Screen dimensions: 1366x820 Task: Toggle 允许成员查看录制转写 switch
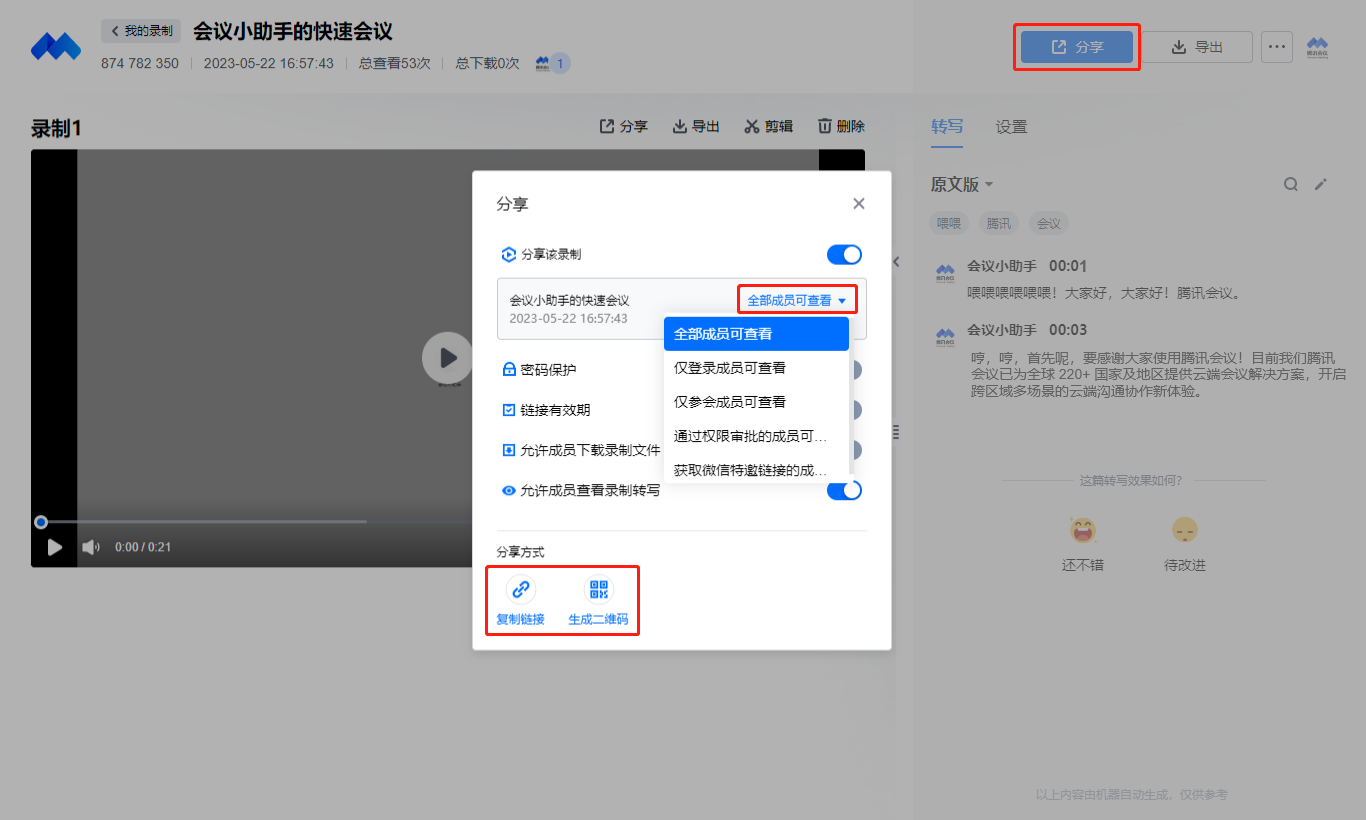[844, 490]
